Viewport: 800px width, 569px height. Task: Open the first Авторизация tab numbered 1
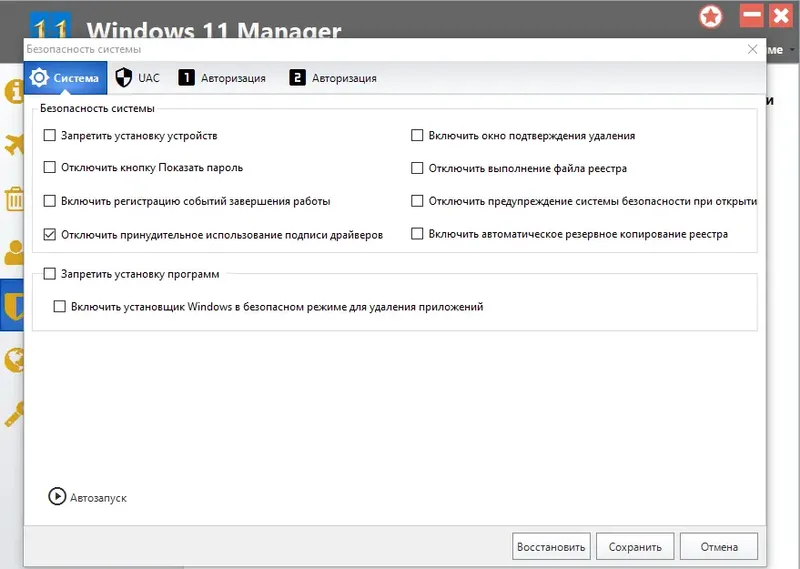click(222, 78)
